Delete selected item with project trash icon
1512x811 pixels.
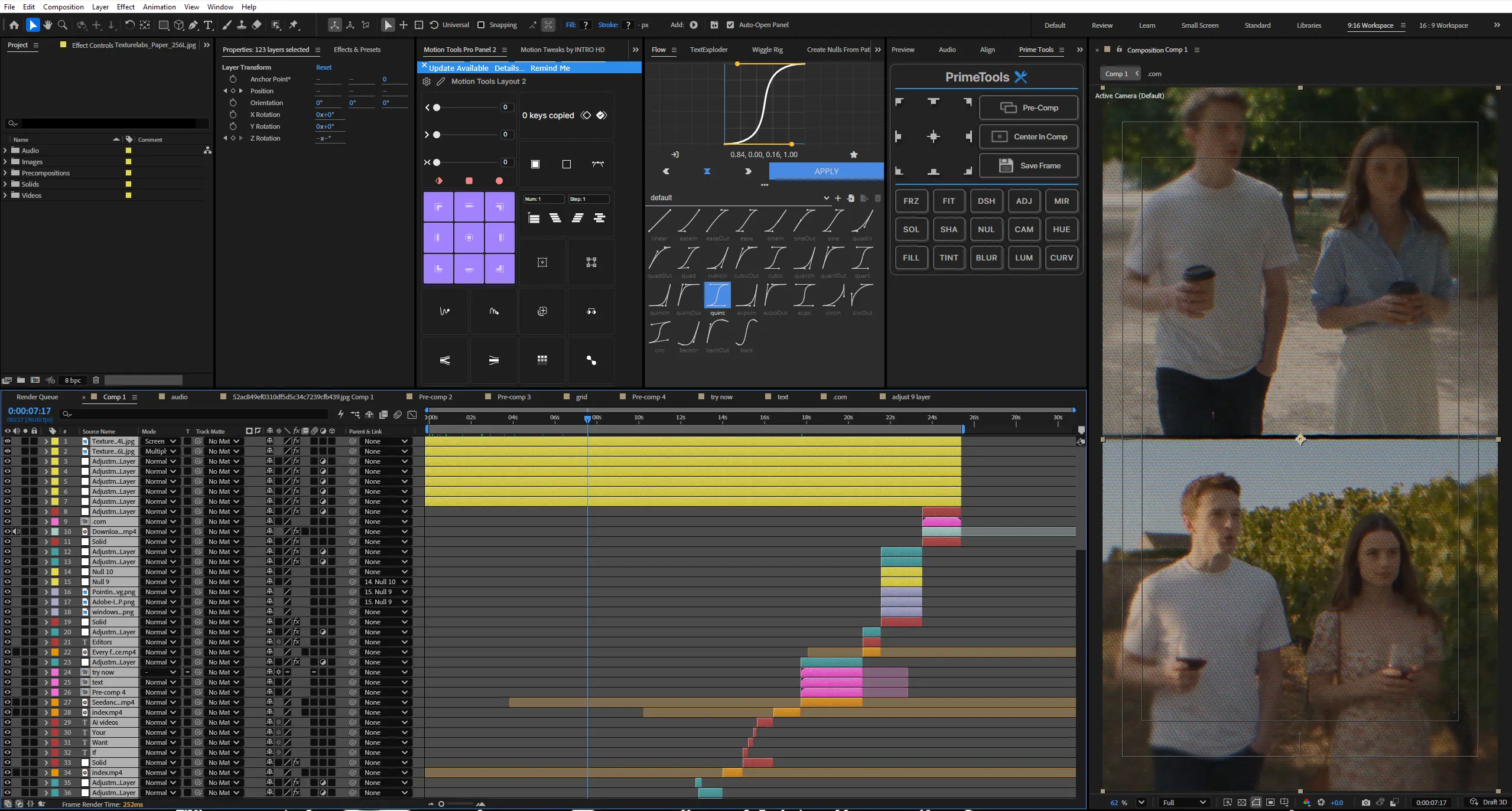[x=96, y=380]
